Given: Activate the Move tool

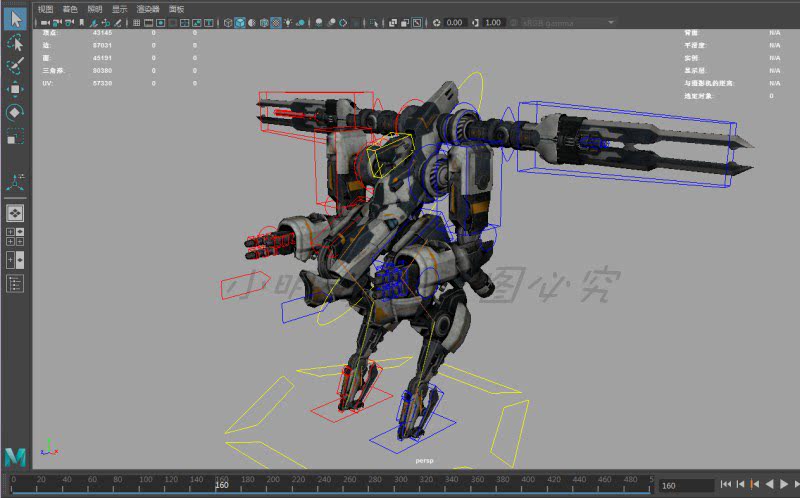Looking at the screenshot, I should coord(15,89).
